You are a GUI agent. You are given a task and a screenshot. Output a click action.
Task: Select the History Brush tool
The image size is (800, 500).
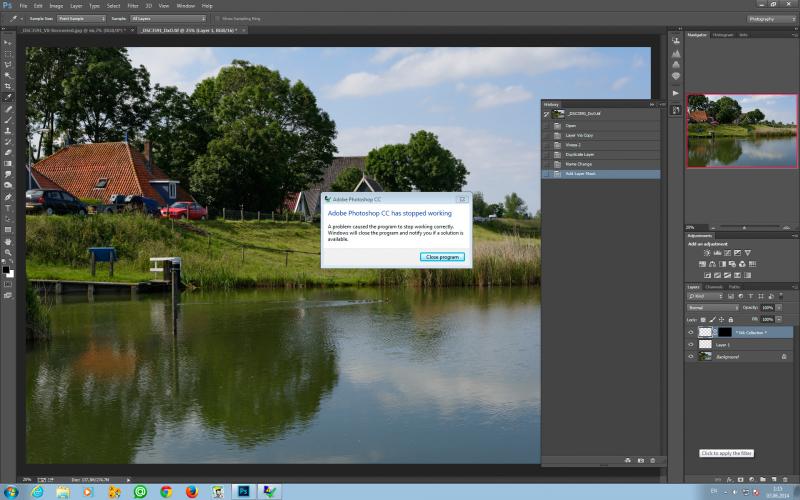(8, 141)
